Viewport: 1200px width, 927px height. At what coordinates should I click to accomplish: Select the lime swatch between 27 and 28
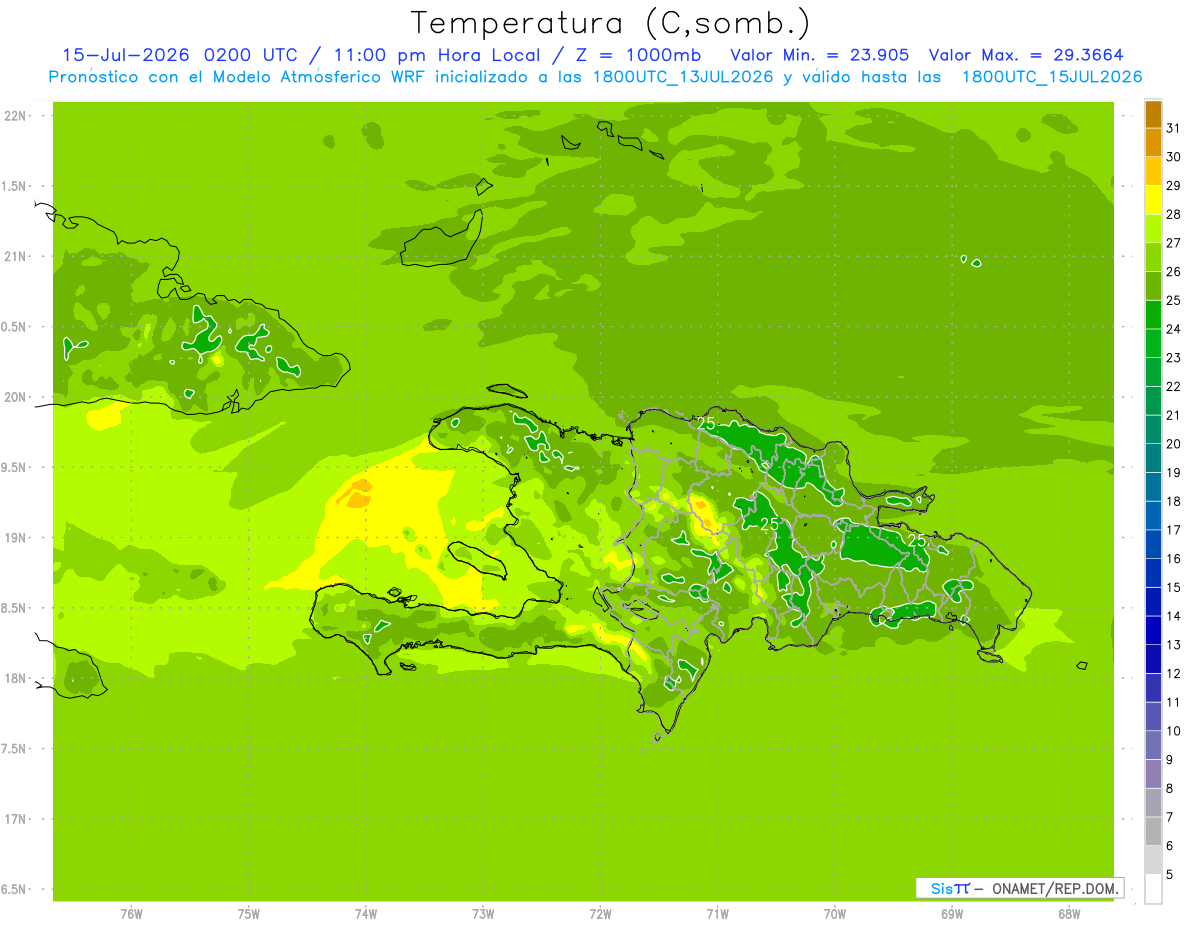(x=1153, y=229)
